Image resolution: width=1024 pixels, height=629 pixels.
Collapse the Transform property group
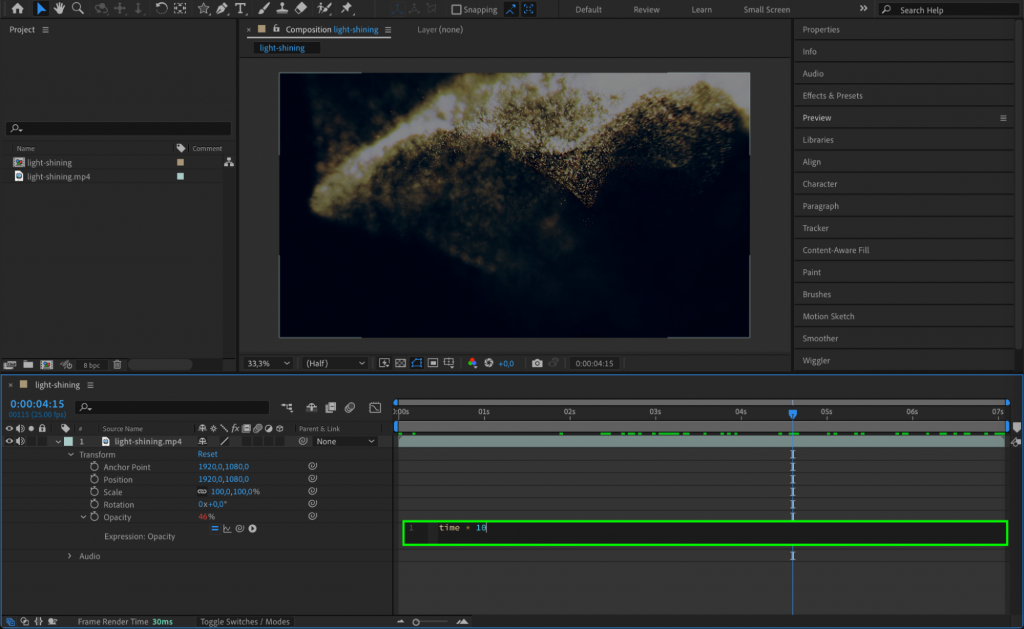tap(70, 454)
